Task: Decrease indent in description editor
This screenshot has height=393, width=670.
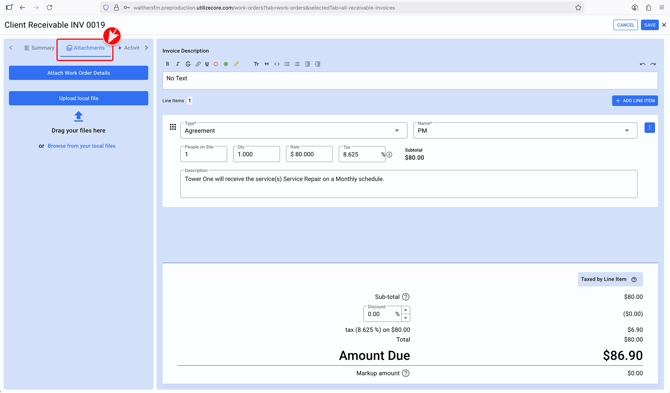Action: [x=307, y=64]
